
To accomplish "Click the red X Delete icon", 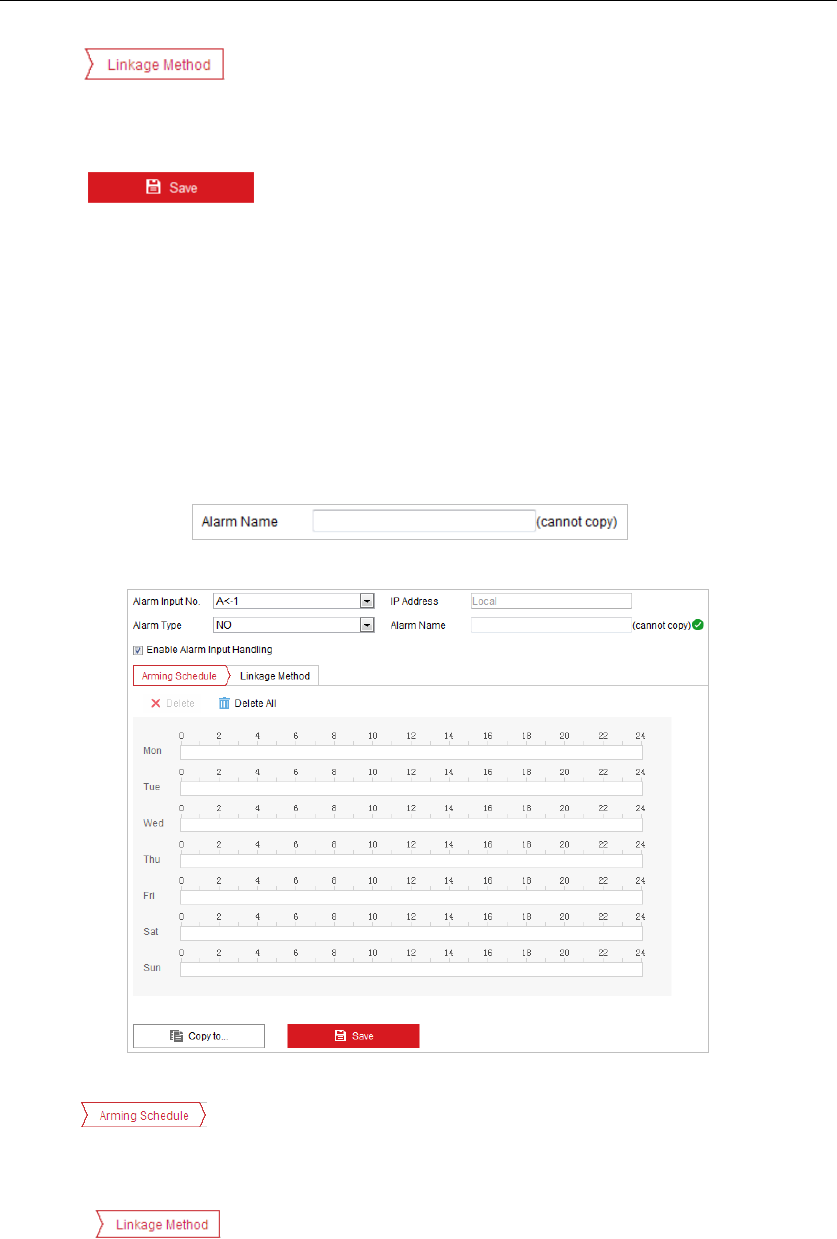I will 156,703.
